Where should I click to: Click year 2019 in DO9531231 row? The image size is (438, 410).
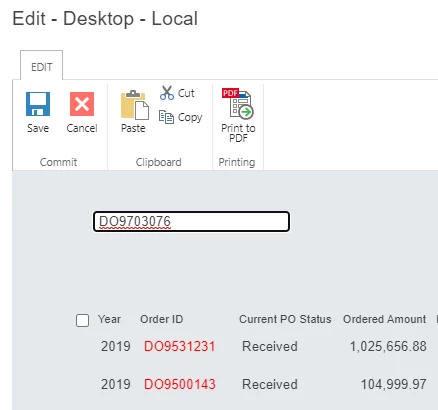pyautogui.click(x=116, y=346)
